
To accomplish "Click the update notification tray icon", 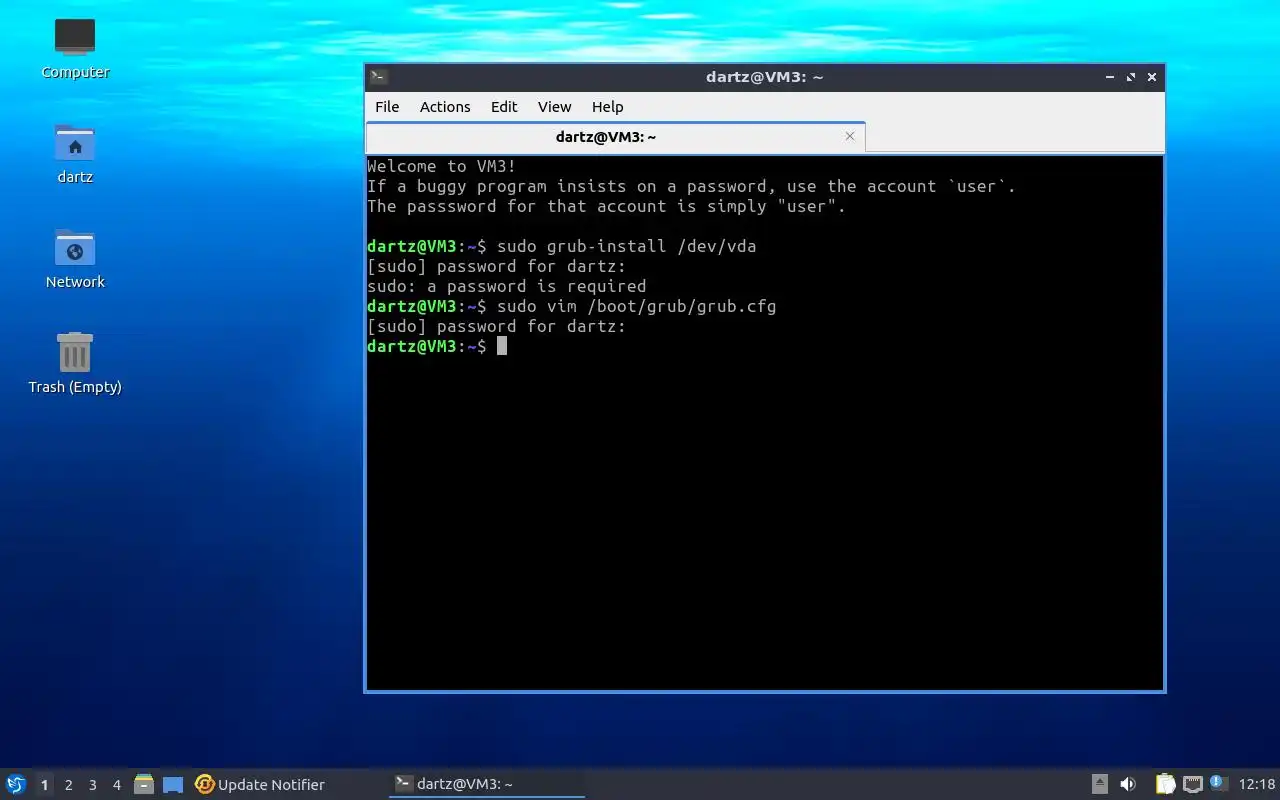I will (x=1218, y=783).
